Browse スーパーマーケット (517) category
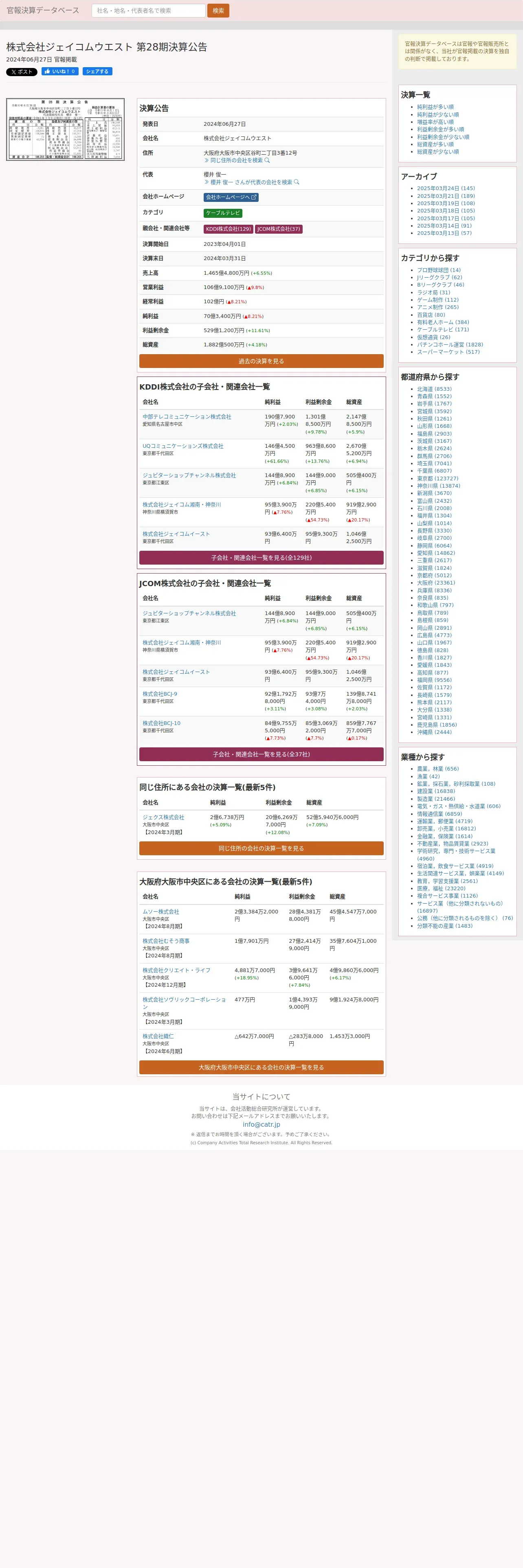 click(x=448, y=352)
